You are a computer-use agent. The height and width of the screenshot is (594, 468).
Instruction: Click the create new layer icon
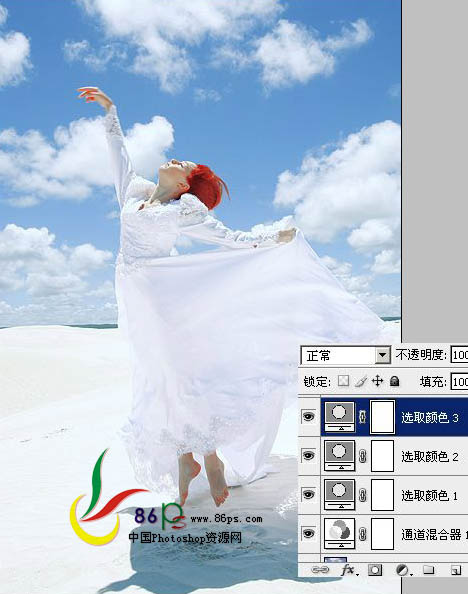tap(456, 569)
